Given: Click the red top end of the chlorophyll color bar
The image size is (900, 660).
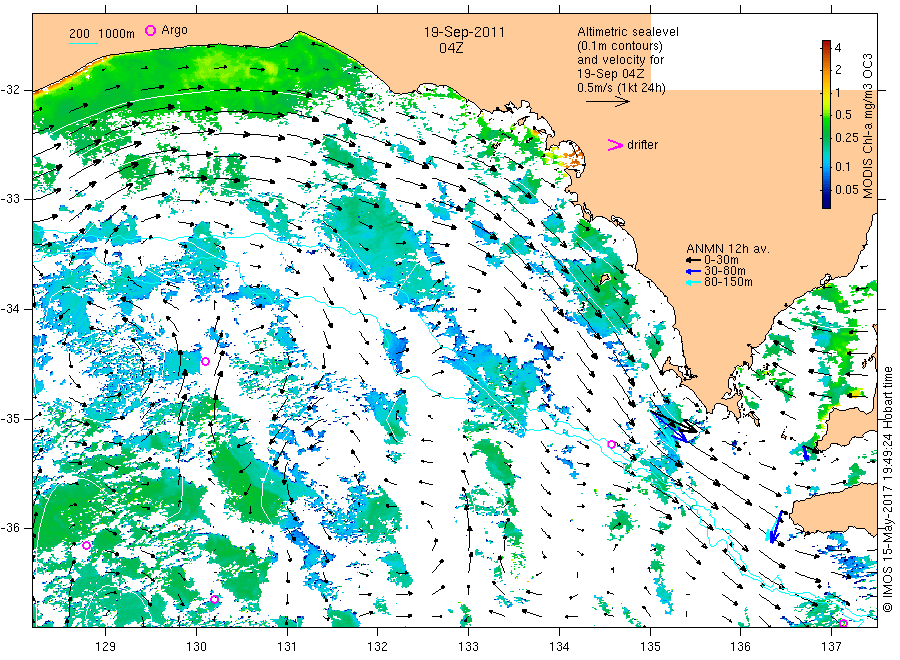Looking at the screenshot, I should (x=827, y=45).
